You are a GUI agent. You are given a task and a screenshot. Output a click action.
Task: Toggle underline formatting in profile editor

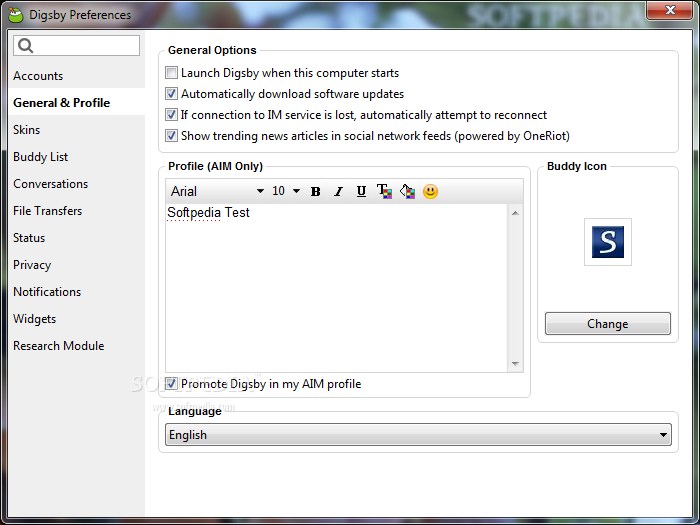[361, 192]
